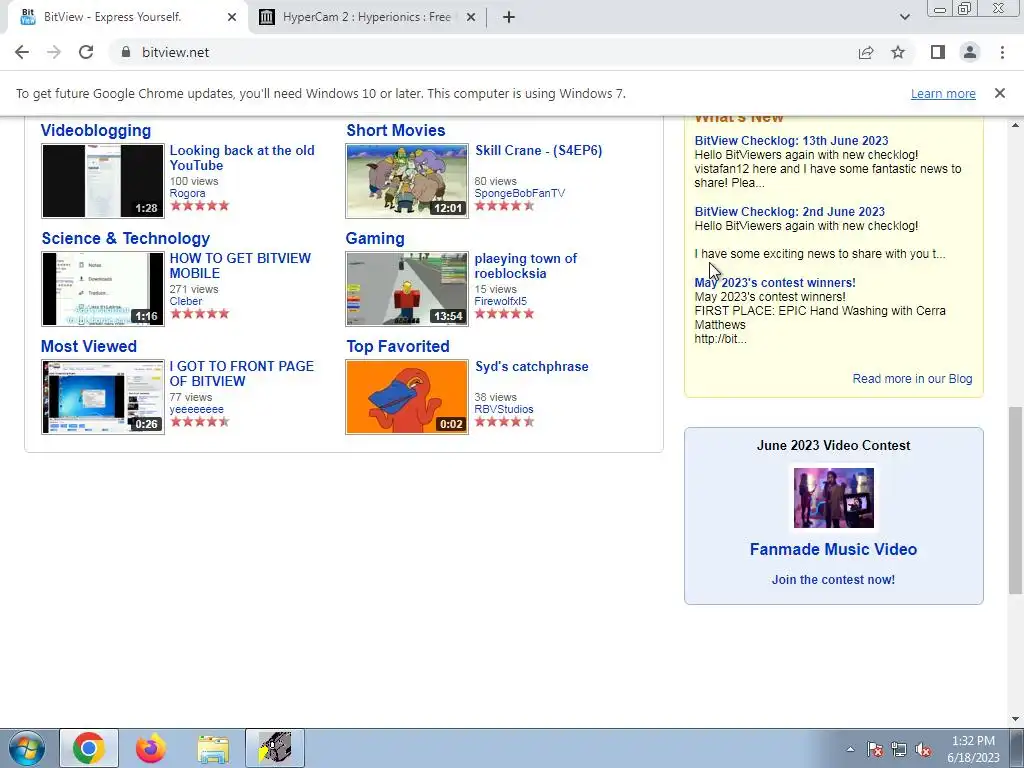Viewport: 1024px width, 768px height.
Task: Visit RBVStudios' channel
Action: pyautogui.click(x=504, y=409)
